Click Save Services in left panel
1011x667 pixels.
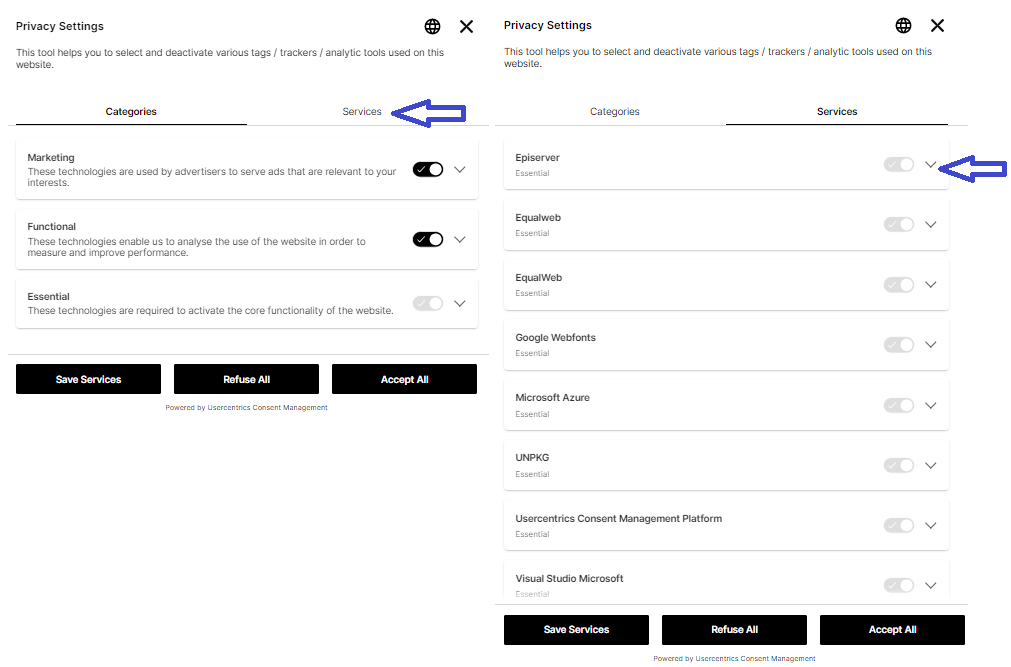(88, 379)
